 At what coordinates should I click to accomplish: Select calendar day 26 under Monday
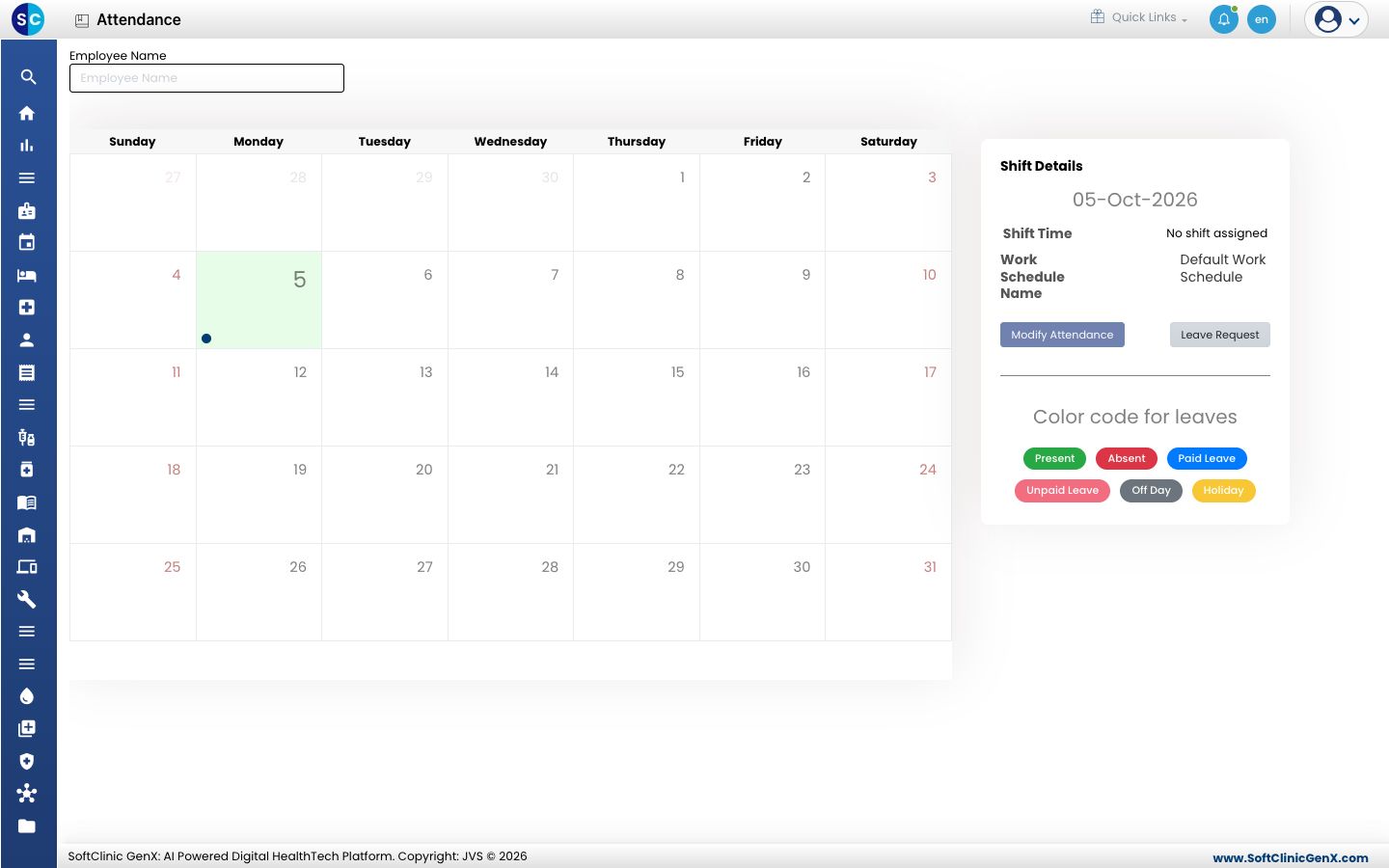coord(259,592)
